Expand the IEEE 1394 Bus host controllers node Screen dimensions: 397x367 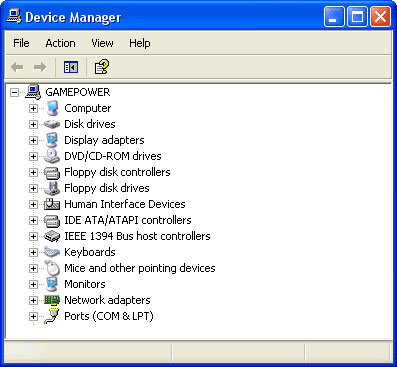click(33, 236)
